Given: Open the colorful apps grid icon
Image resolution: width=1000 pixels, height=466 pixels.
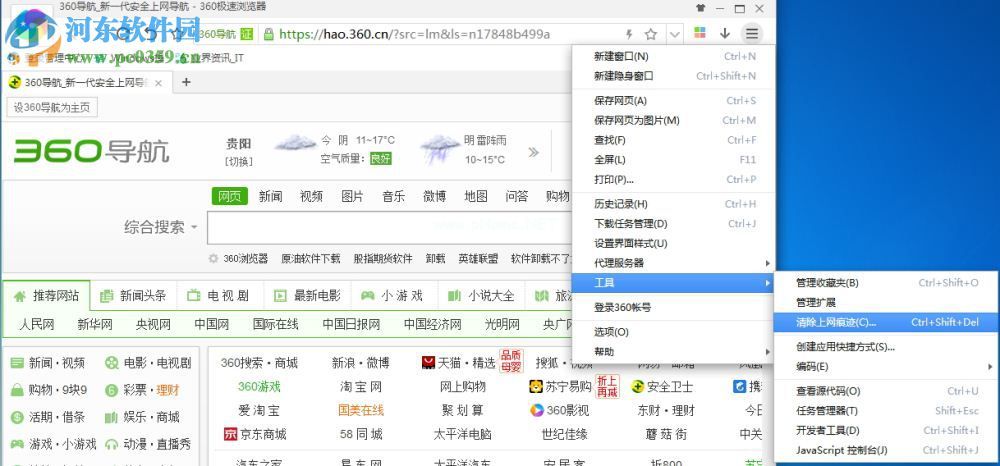Looking at the screenshot, I should (699, 34).
